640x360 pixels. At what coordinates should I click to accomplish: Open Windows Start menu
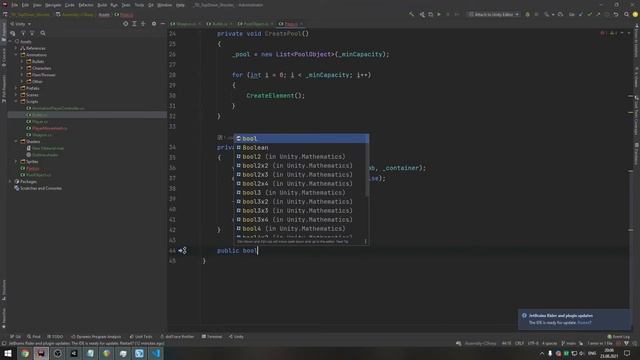point(8,353)
